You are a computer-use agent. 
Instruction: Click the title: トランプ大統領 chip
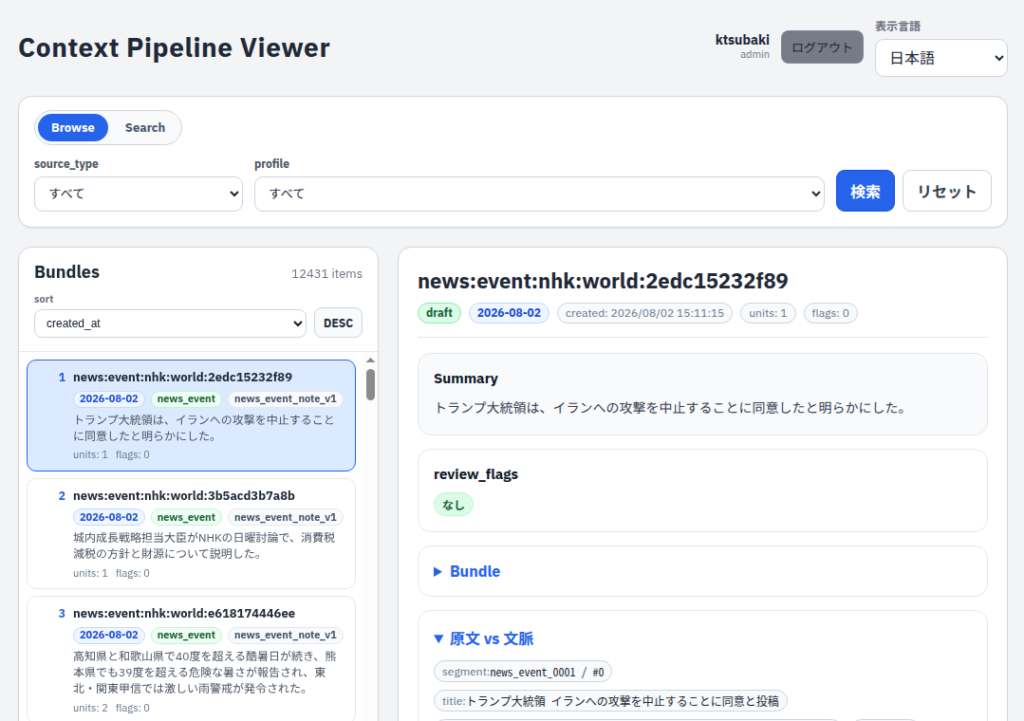[x=611, y=701]
